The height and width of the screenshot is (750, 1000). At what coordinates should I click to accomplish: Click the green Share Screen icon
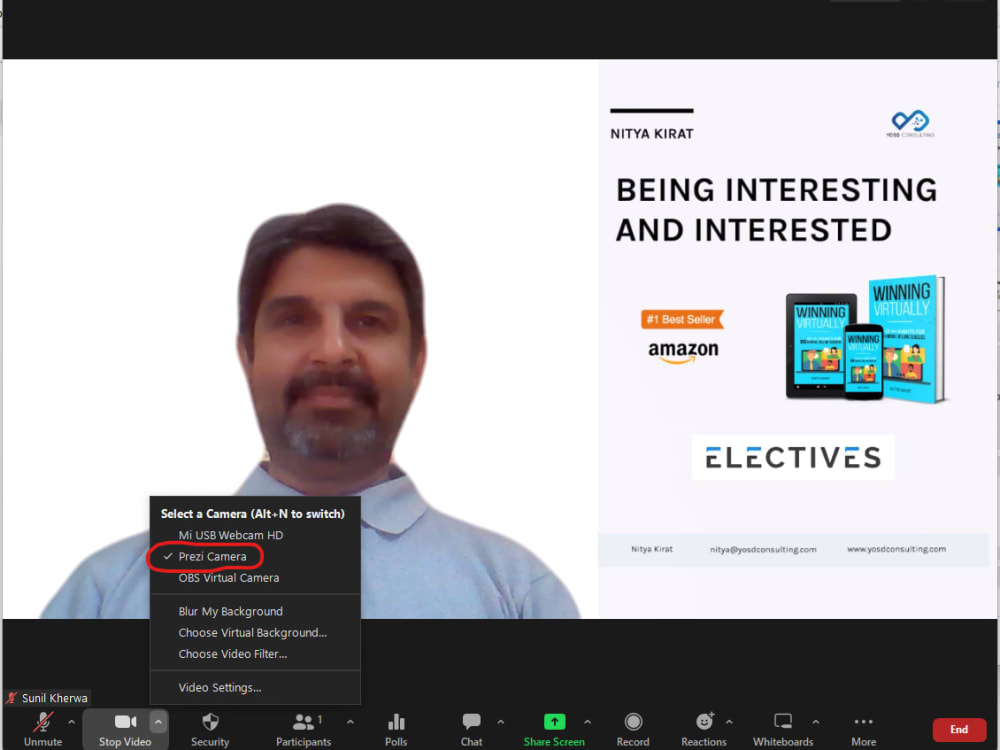(x=554, y=721)
